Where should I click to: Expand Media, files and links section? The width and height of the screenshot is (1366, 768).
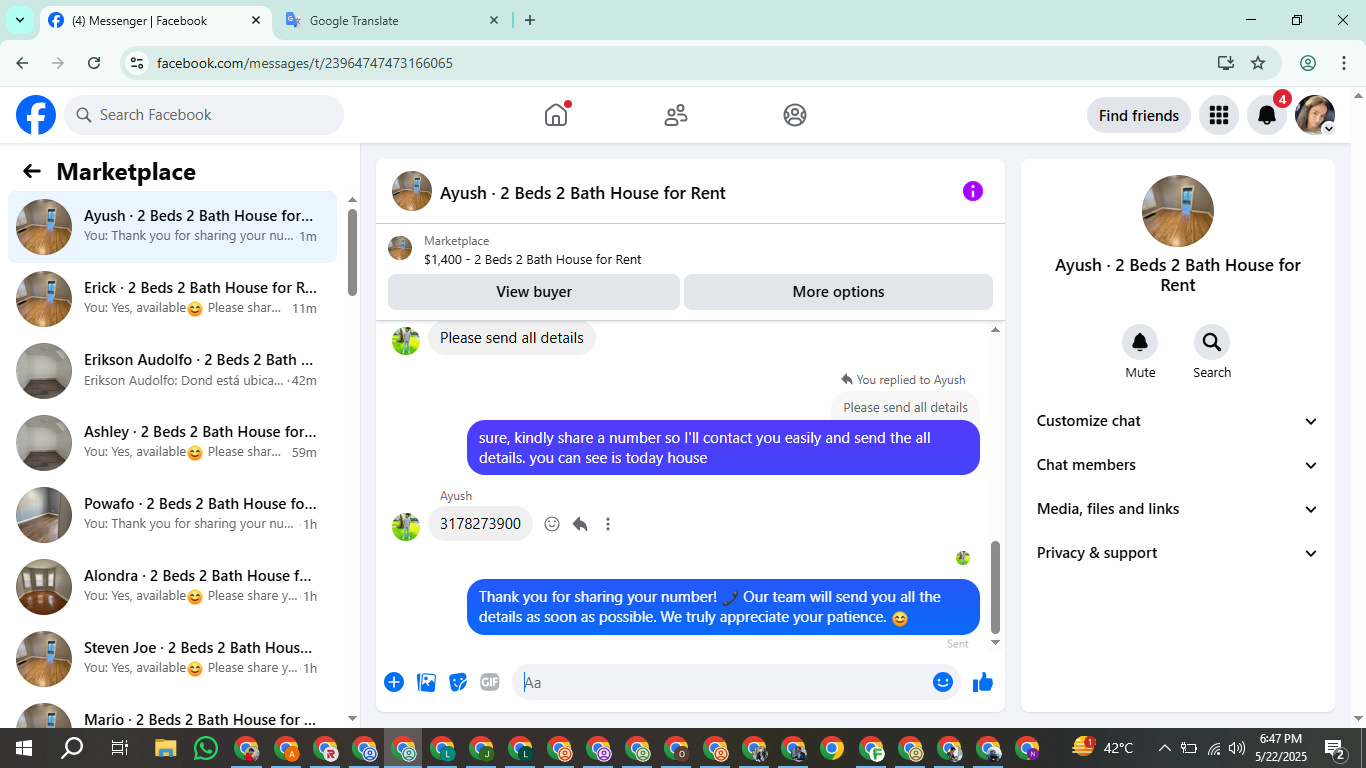(x=1178, y=509)
